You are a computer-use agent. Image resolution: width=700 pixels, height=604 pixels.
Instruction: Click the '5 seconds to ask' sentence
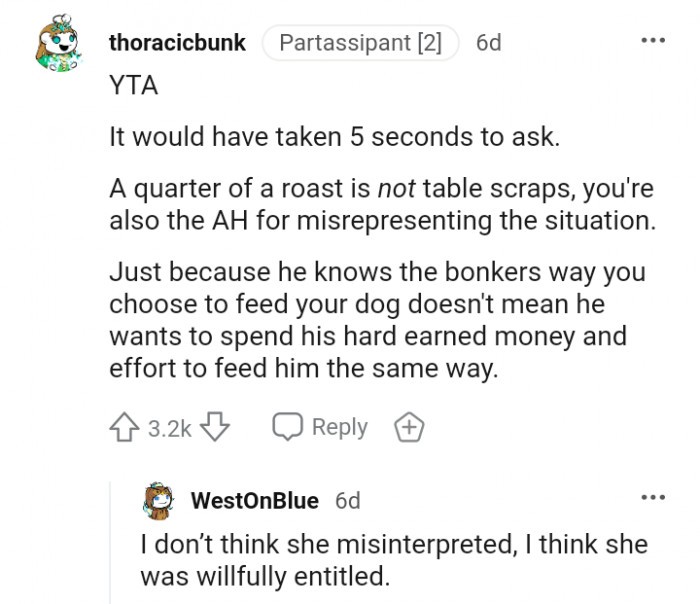pos(334,137)
